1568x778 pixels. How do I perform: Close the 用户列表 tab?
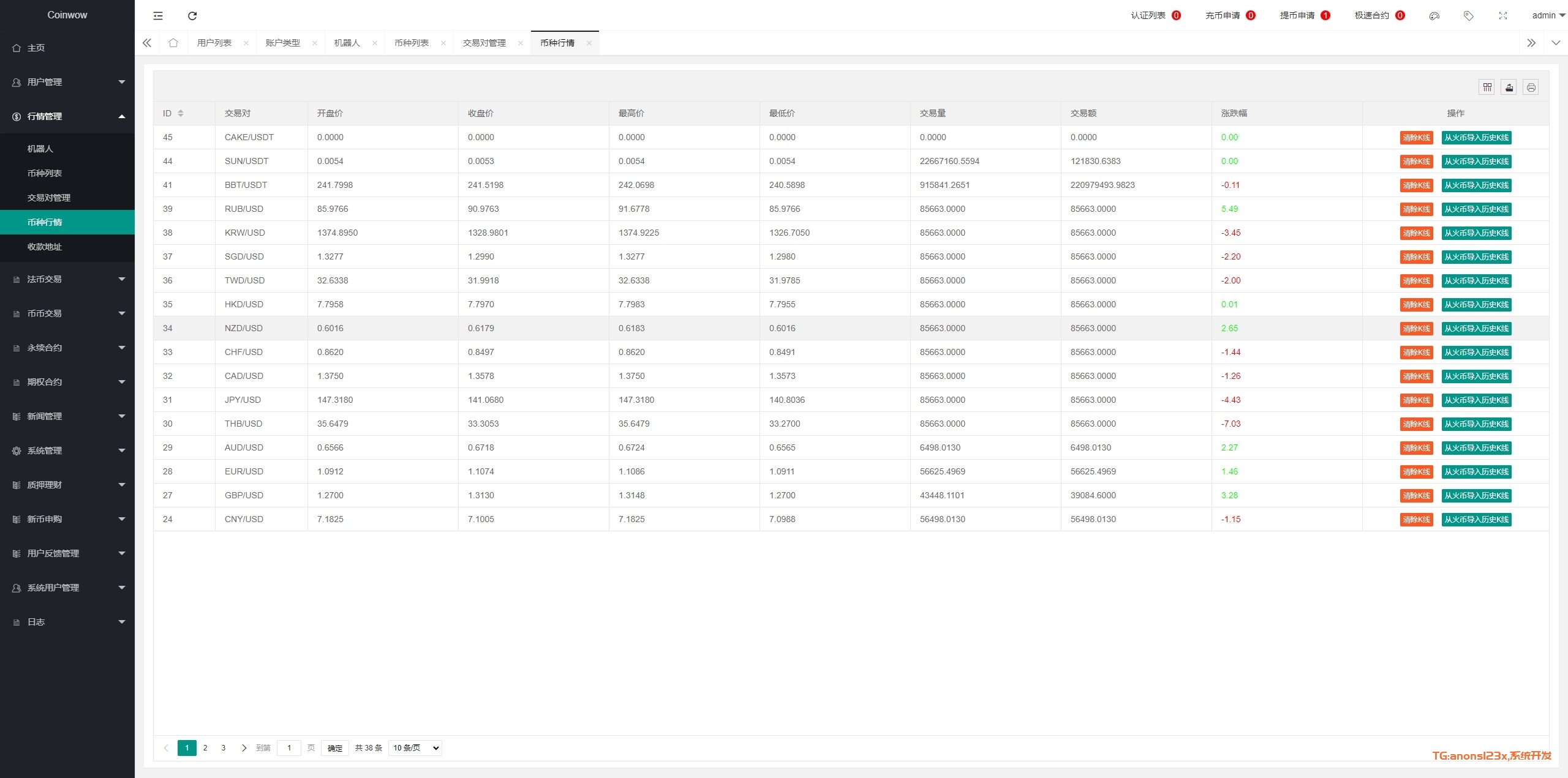[246, 43]
